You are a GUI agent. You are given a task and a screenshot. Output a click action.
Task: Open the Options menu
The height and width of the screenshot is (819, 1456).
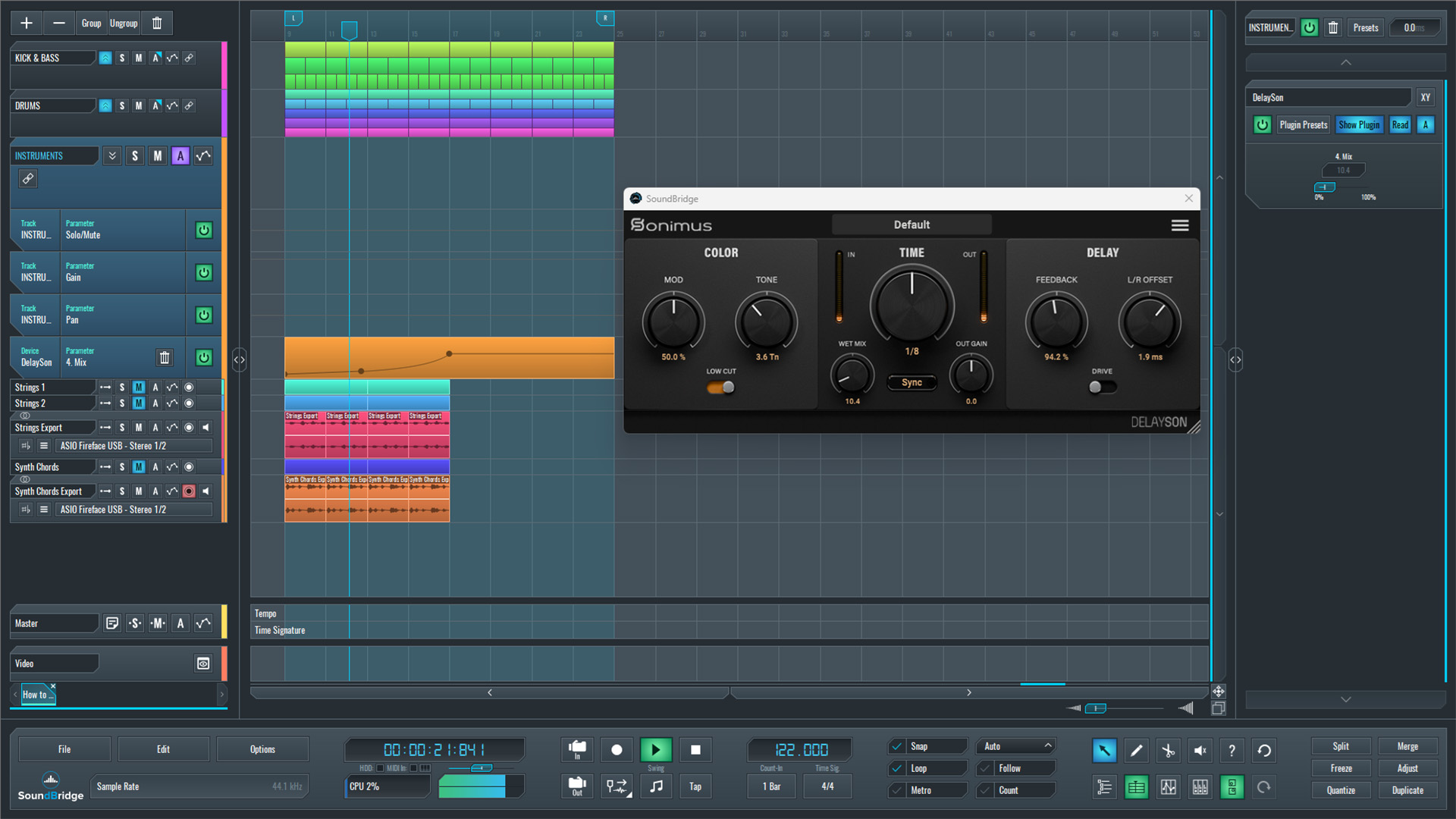[262, 749]
